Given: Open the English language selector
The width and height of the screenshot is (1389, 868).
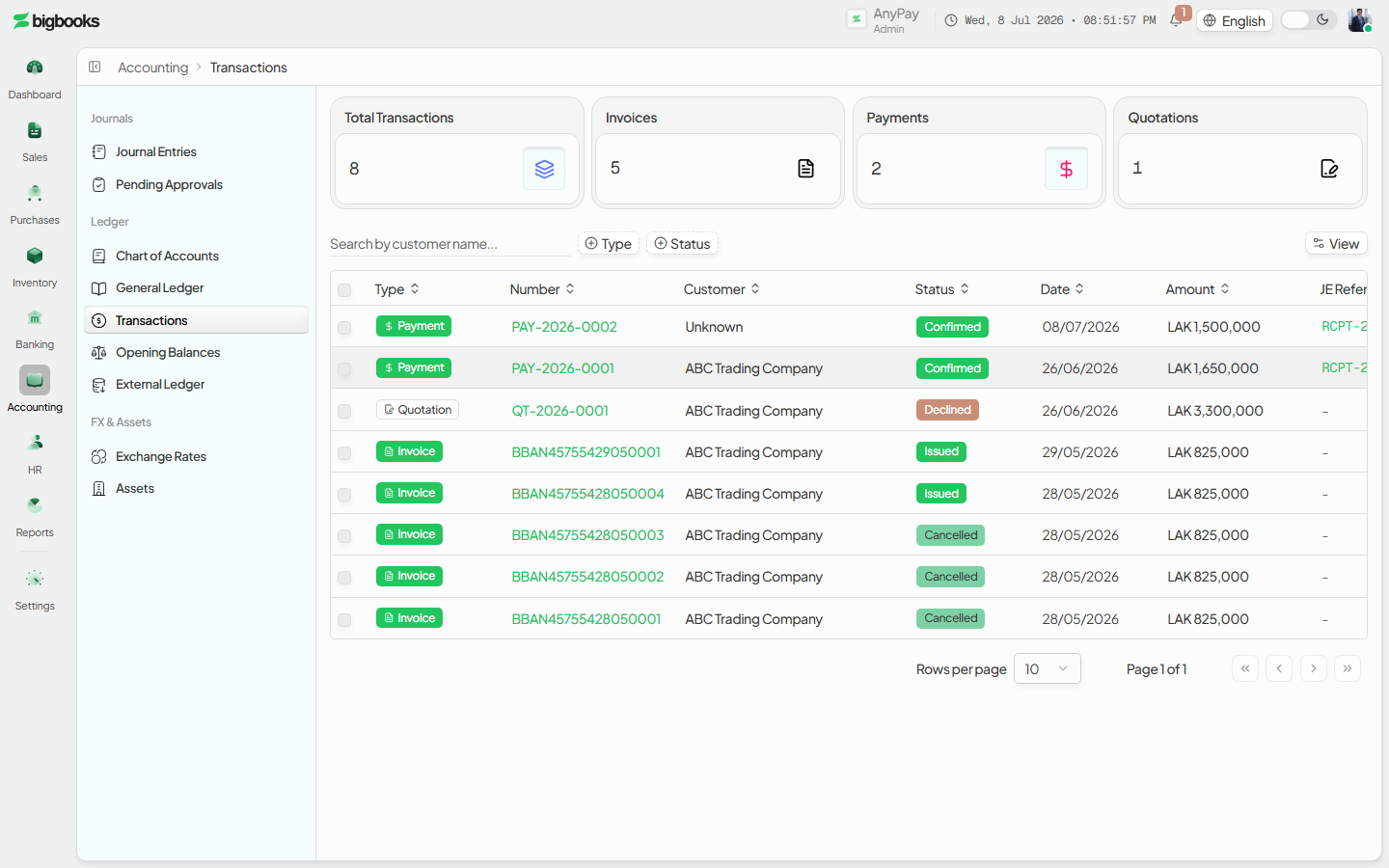Looking at the screenshot, I should click(1235, 20).
